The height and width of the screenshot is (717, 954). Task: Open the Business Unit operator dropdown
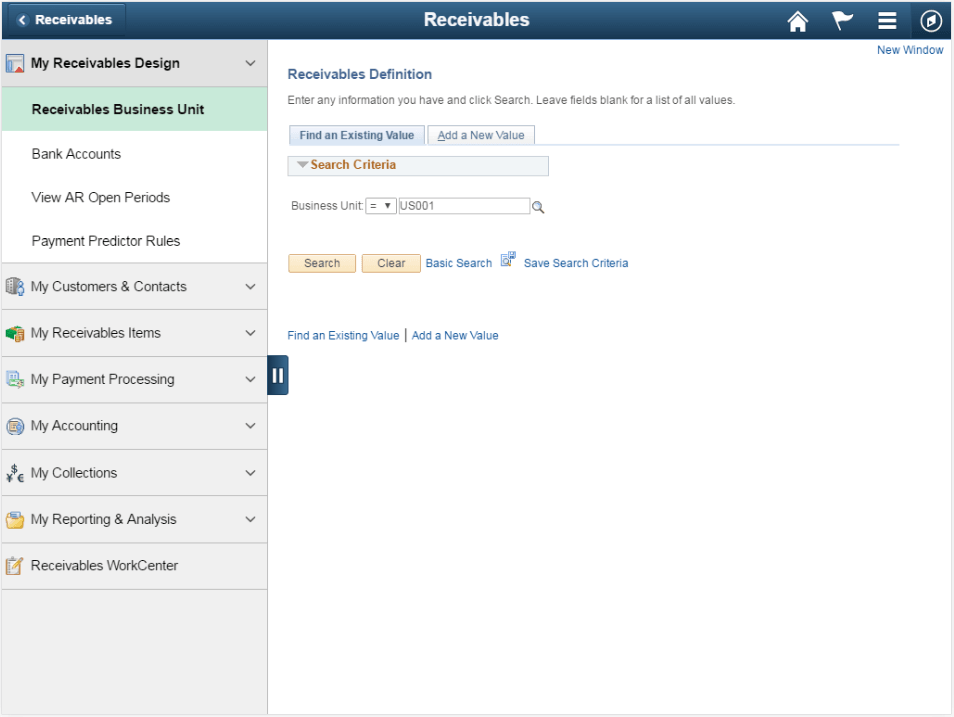pos(376,206)
